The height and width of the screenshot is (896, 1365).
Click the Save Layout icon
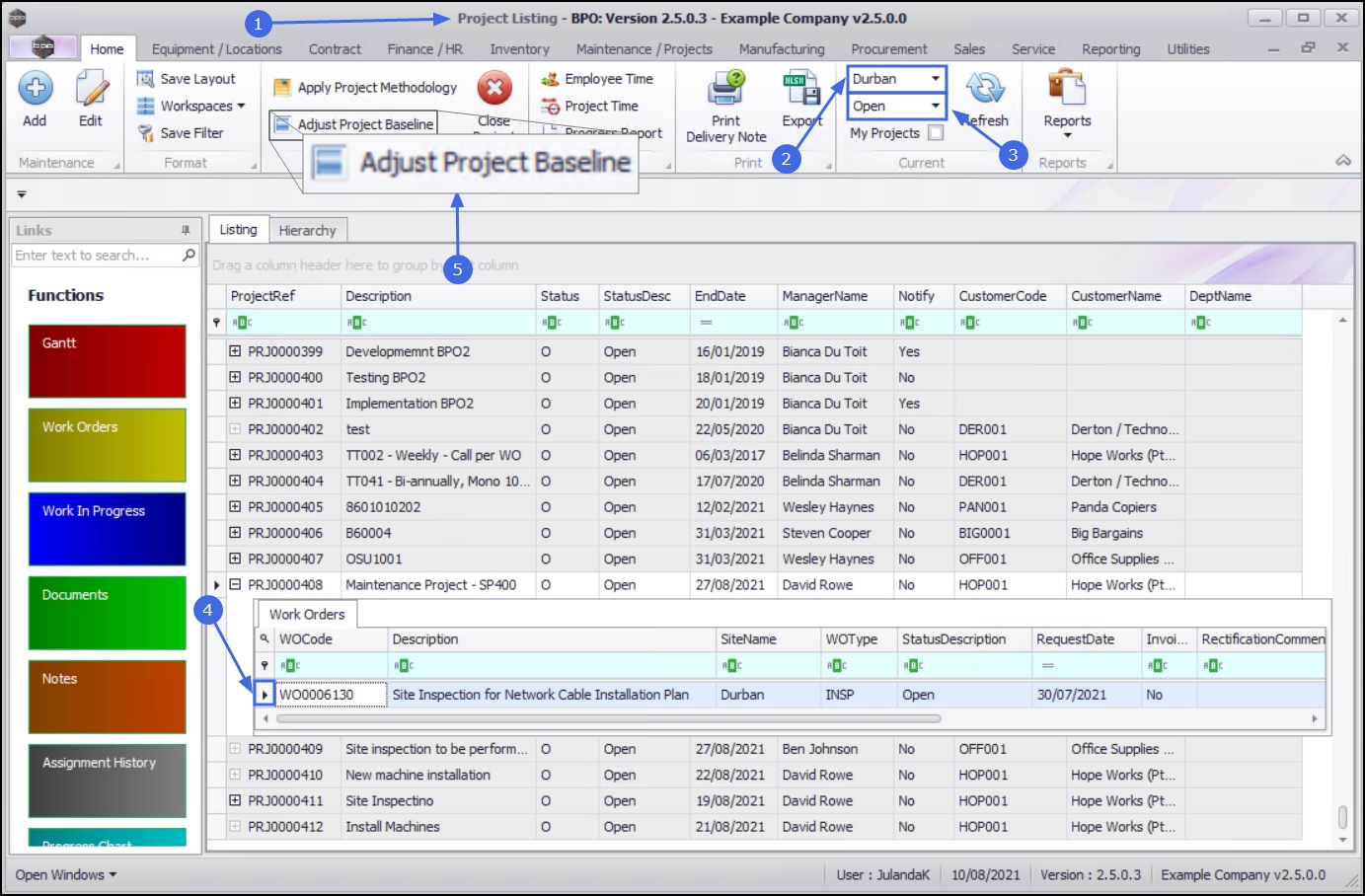coord(145,79)
